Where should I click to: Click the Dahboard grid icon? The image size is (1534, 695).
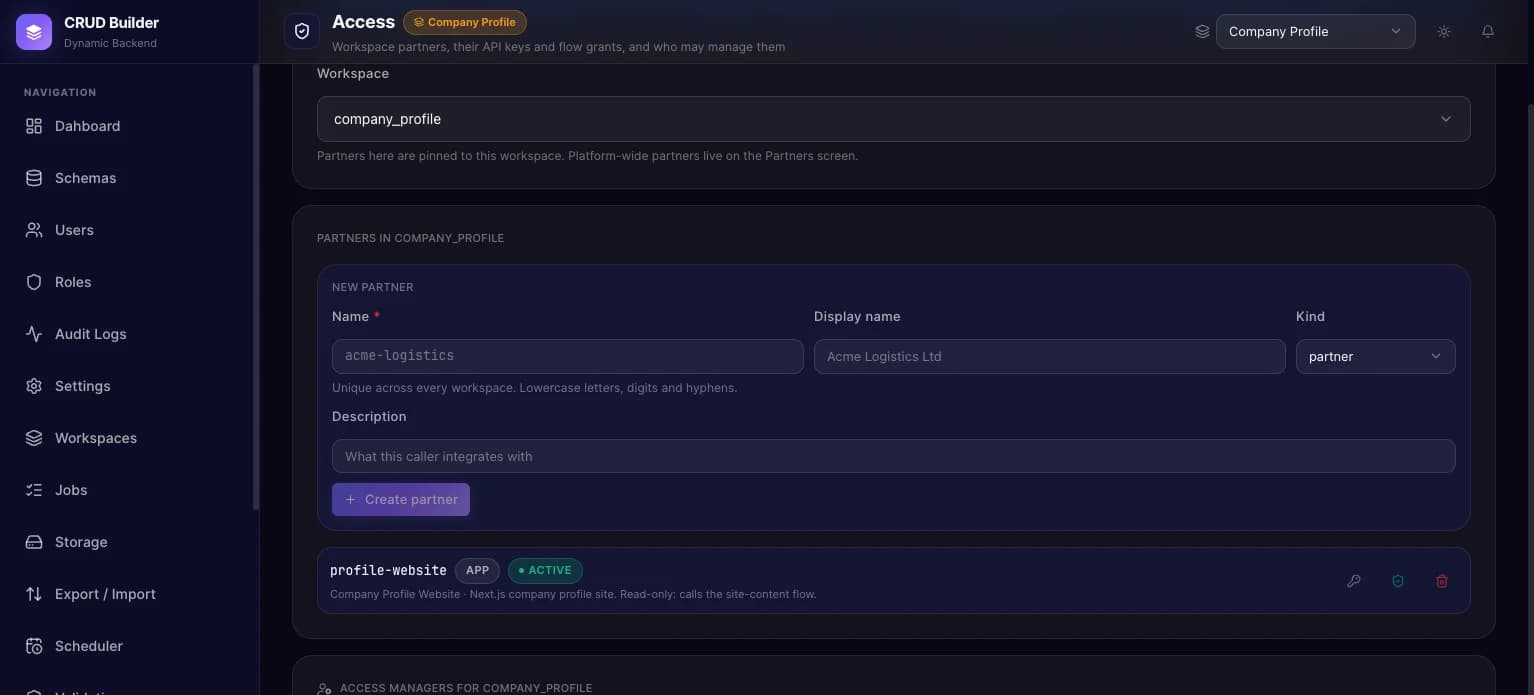[34, 126]
